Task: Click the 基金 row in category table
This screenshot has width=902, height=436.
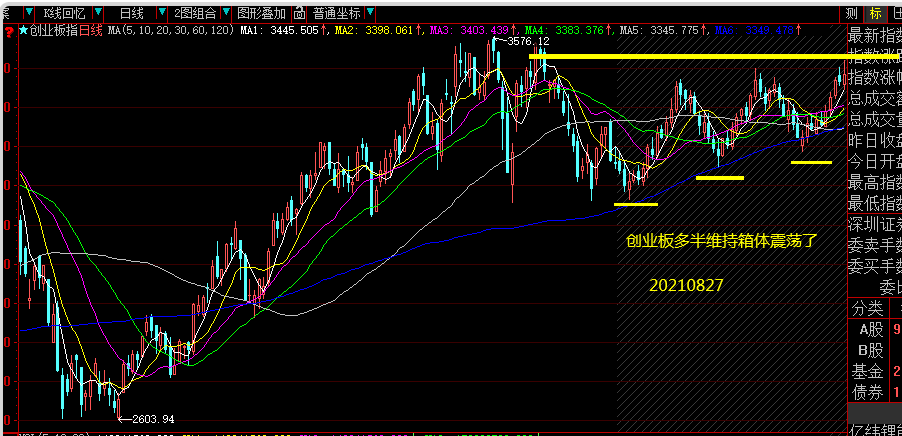Action: coord(874,371)
